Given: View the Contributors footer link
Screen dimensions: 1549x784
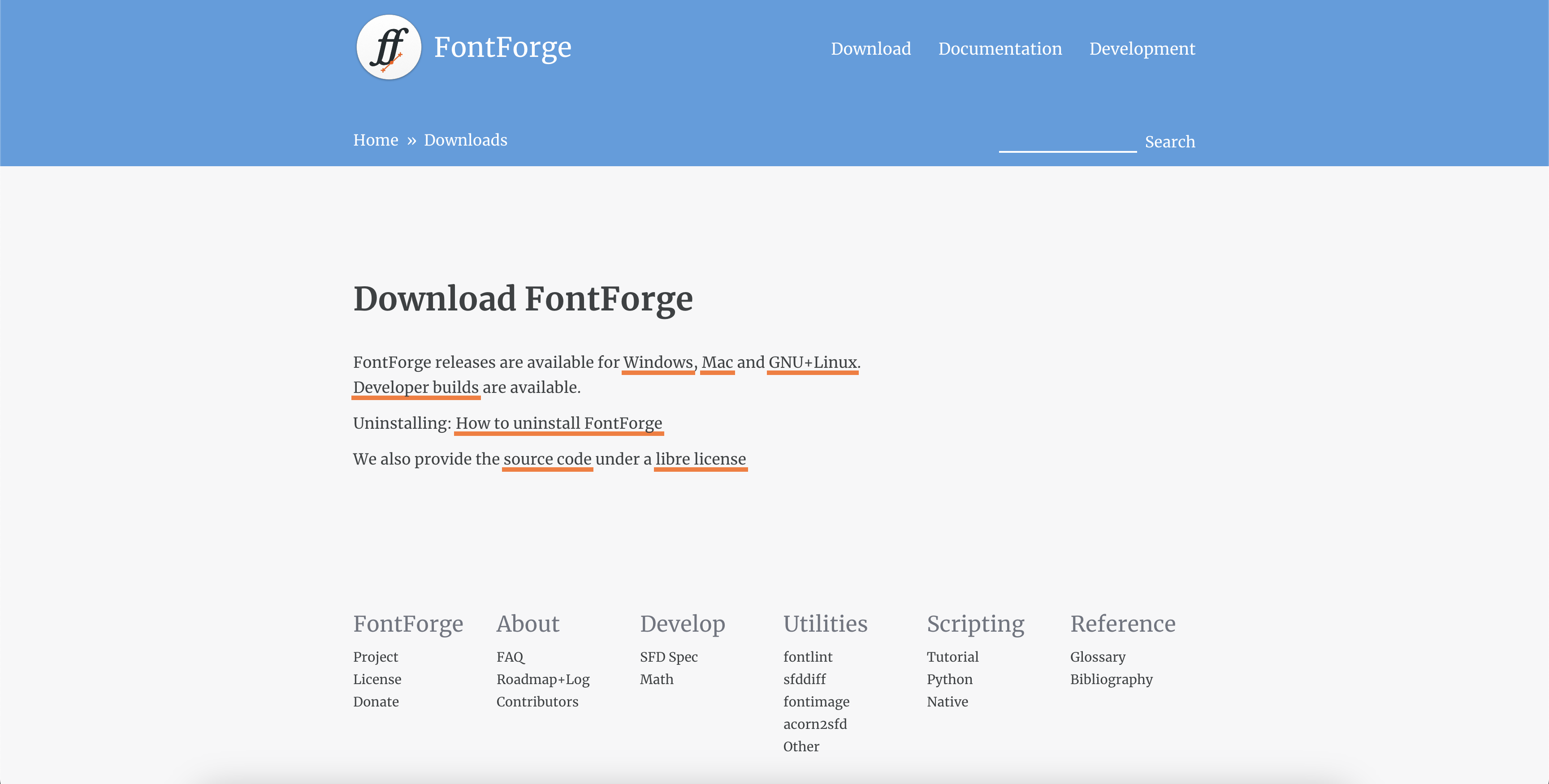Looking at the screenshot, I should (x=537, y=702).
